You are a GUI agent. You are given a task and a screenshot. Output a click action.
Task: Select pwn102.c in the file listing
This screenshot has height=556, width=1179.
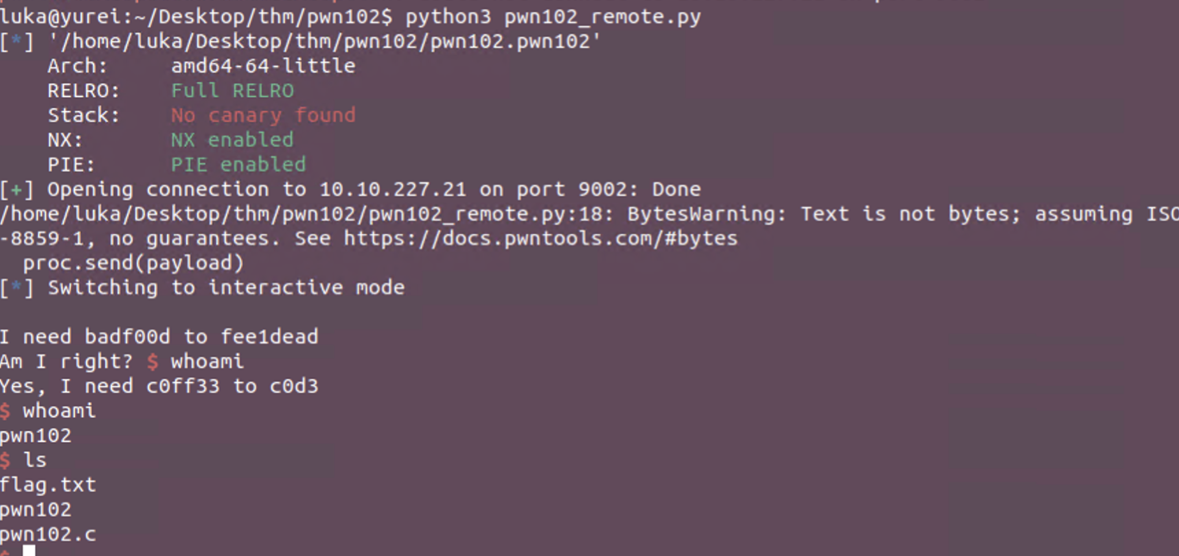(x=48, y=534)
